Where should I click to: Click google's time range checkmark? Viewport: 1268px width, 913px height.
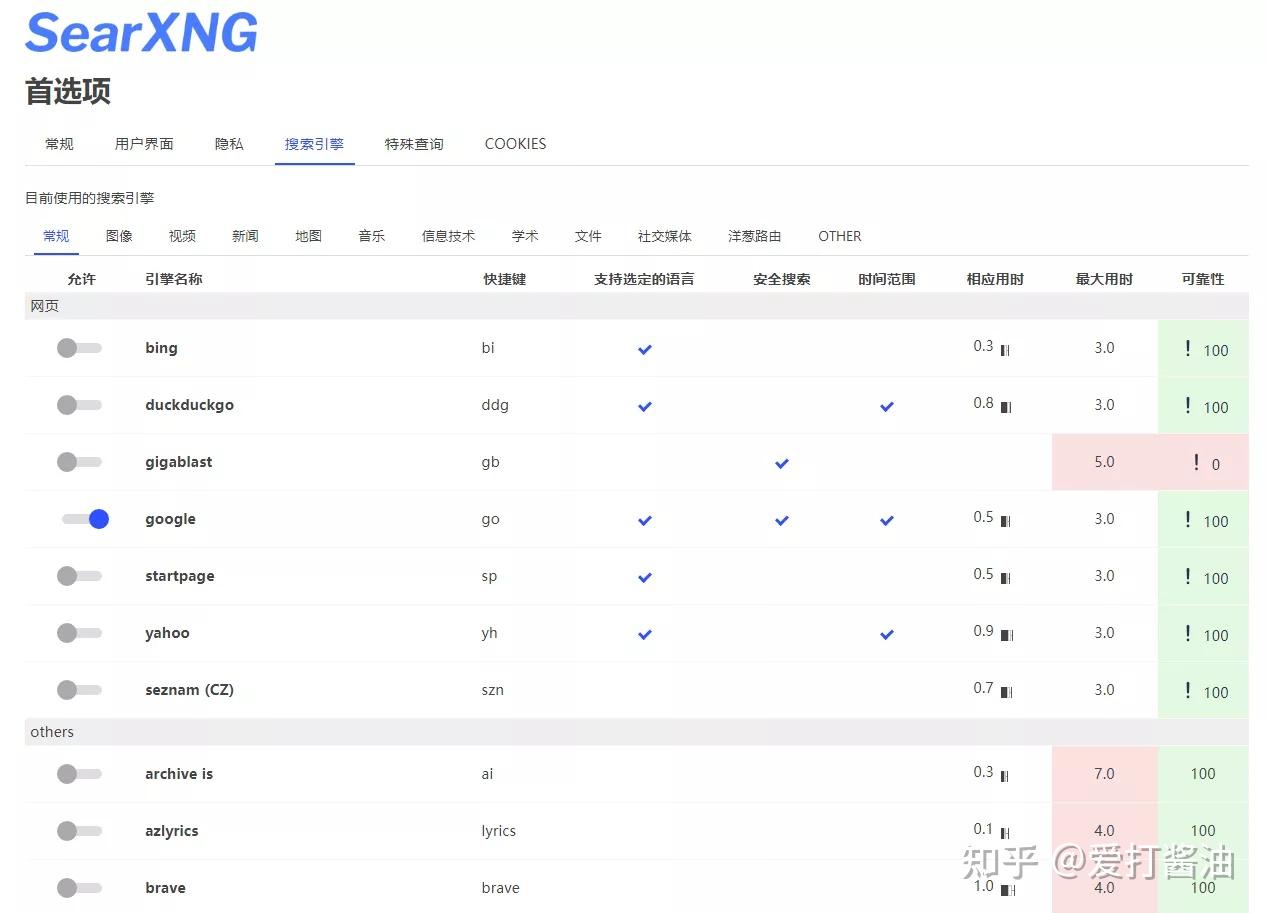tap(887, 520)
